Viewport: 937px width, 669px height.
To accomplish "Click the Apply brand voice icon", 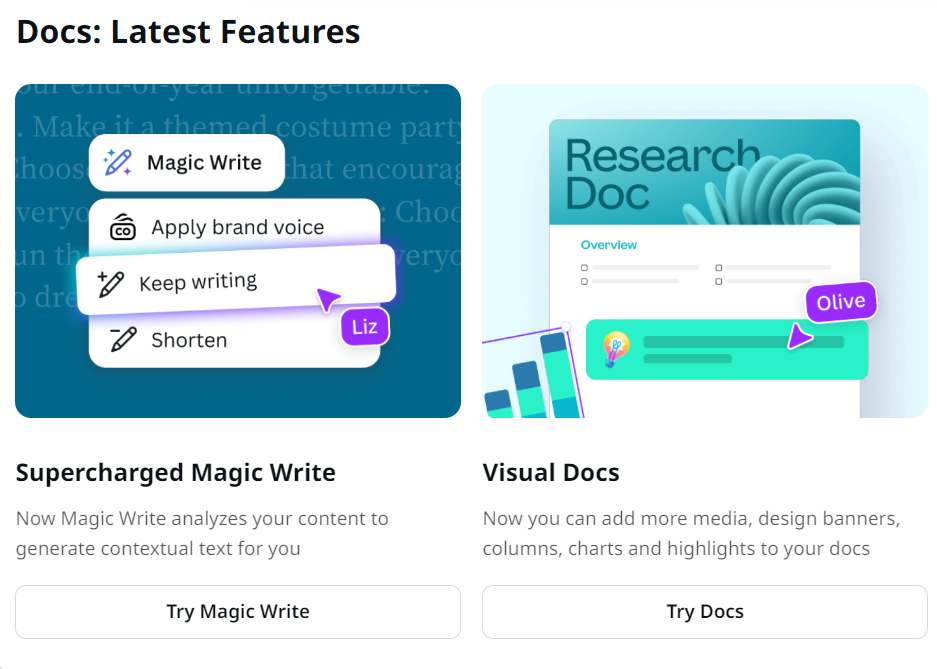I will 123,227.
